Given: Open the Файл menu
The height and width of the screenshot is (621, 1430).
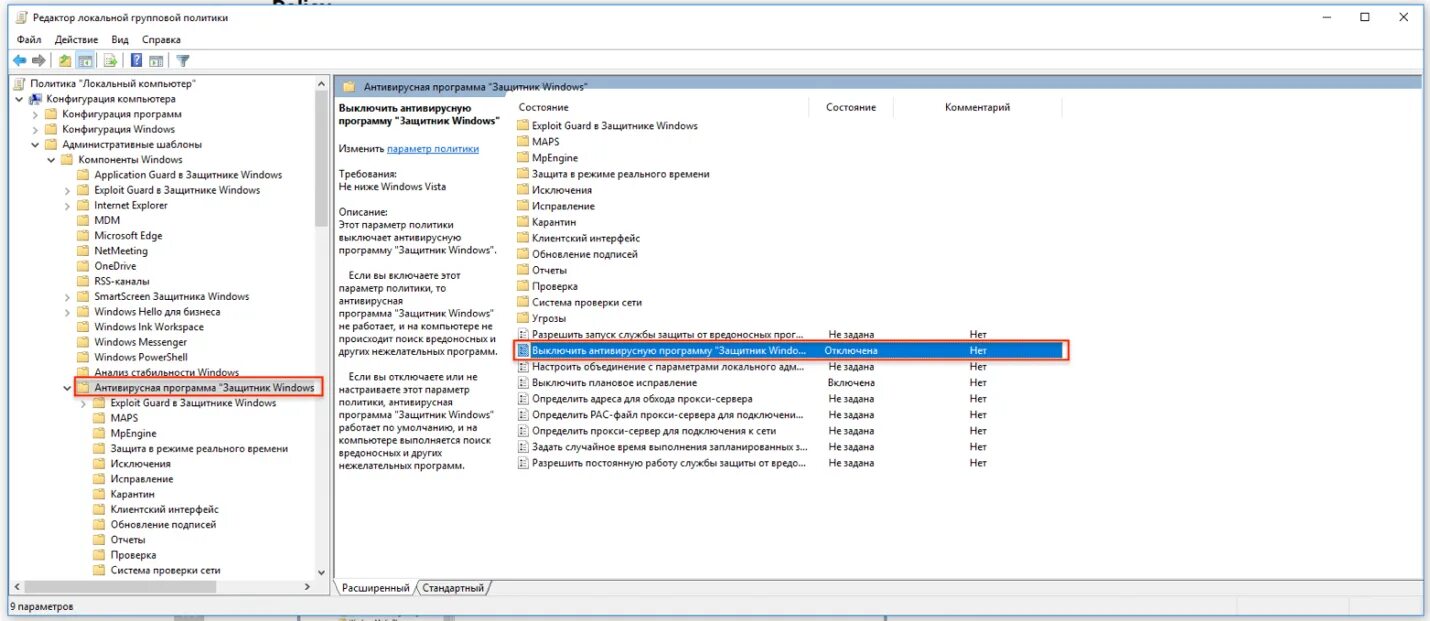Looking at the screenshot, I should [29, 40].
